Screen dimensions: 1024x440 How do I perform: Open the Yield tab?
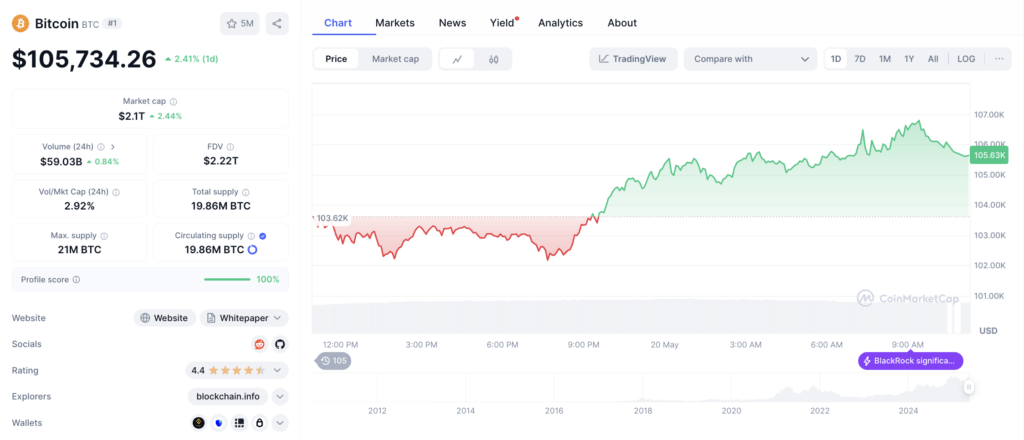[x=503, y=23]
